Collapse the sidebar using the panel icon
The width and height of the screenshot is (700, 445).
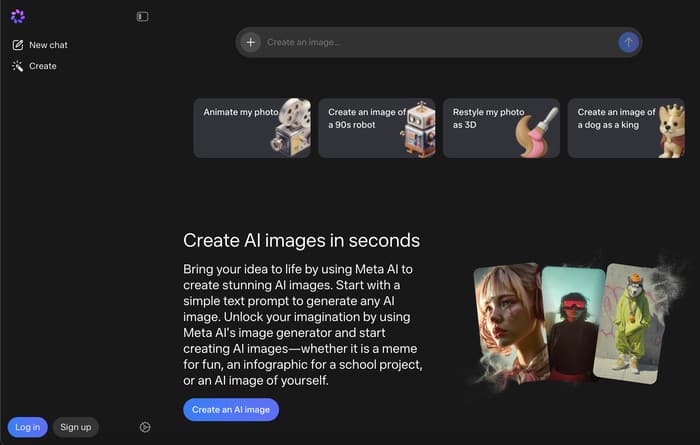(x=142, y=17)
